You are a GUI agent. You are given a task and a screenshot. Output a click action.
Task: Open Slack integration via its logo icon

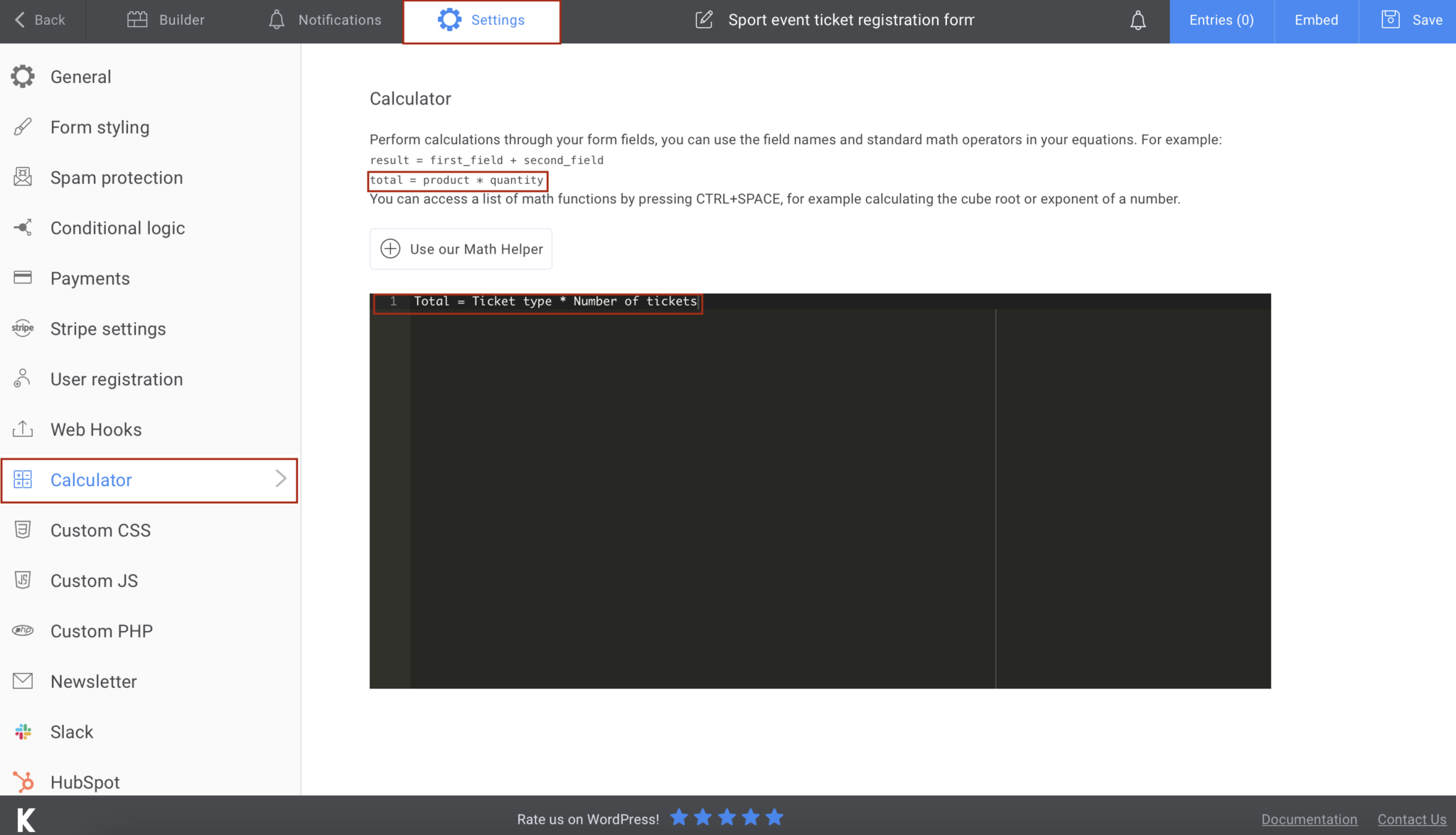(23, 731)
